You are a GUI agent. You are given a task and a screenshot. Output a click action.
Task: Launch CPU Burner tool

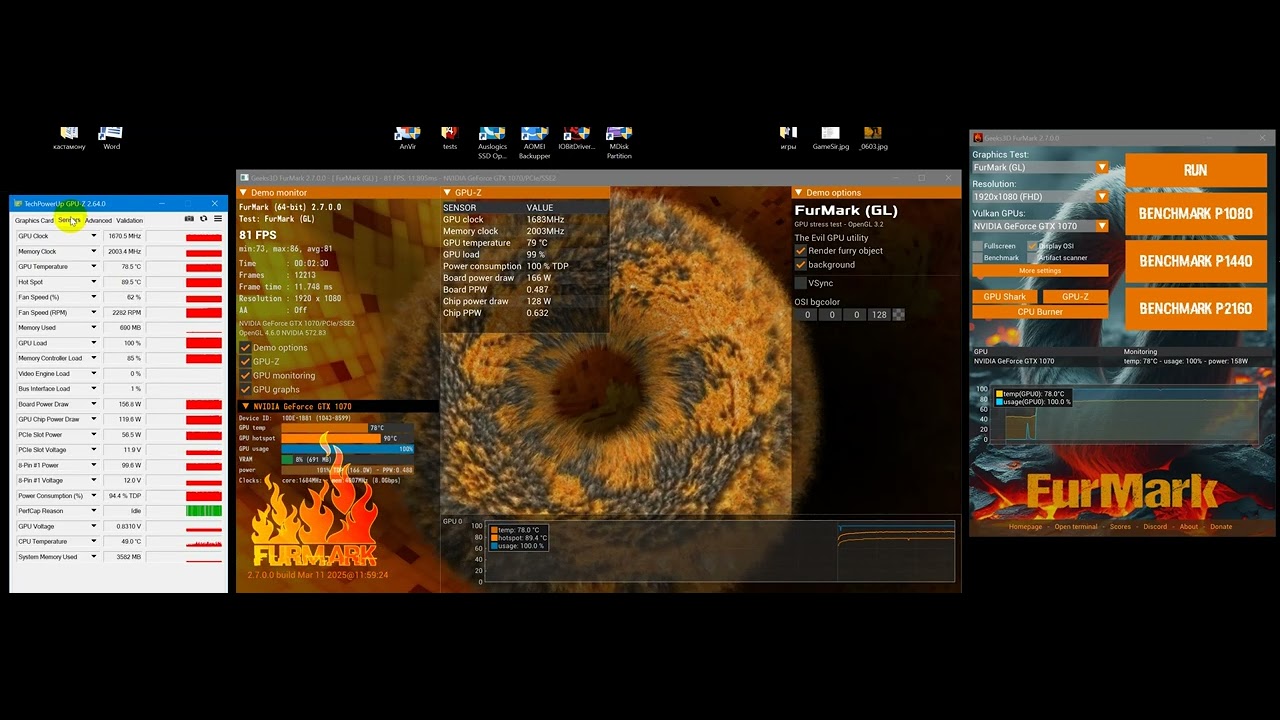pyautogui.click(x=1040, y=312)
